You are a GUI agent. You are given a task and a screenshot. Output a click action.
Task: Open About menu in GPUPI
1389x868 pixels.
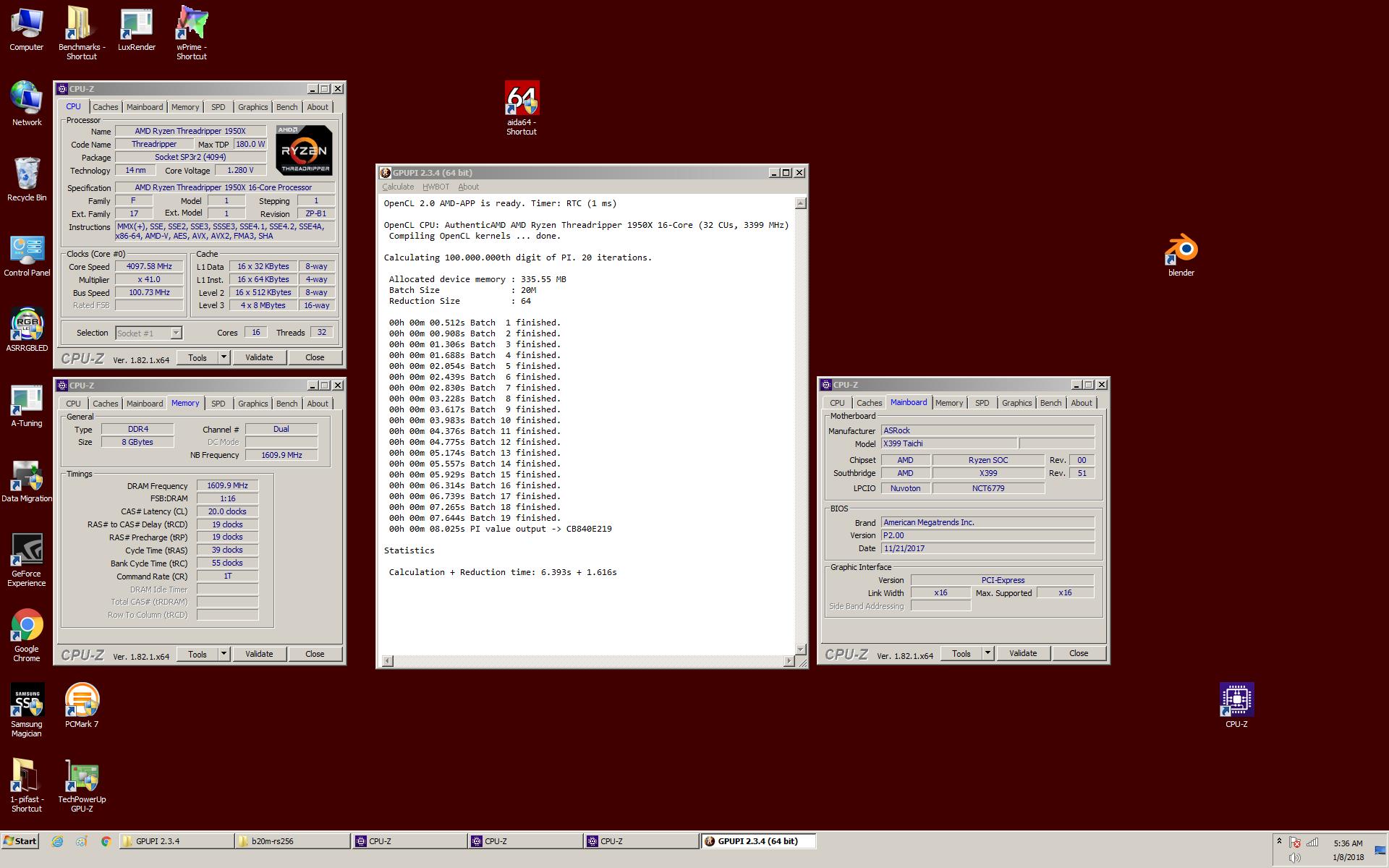pyautogui.click(x=469, y=187)
